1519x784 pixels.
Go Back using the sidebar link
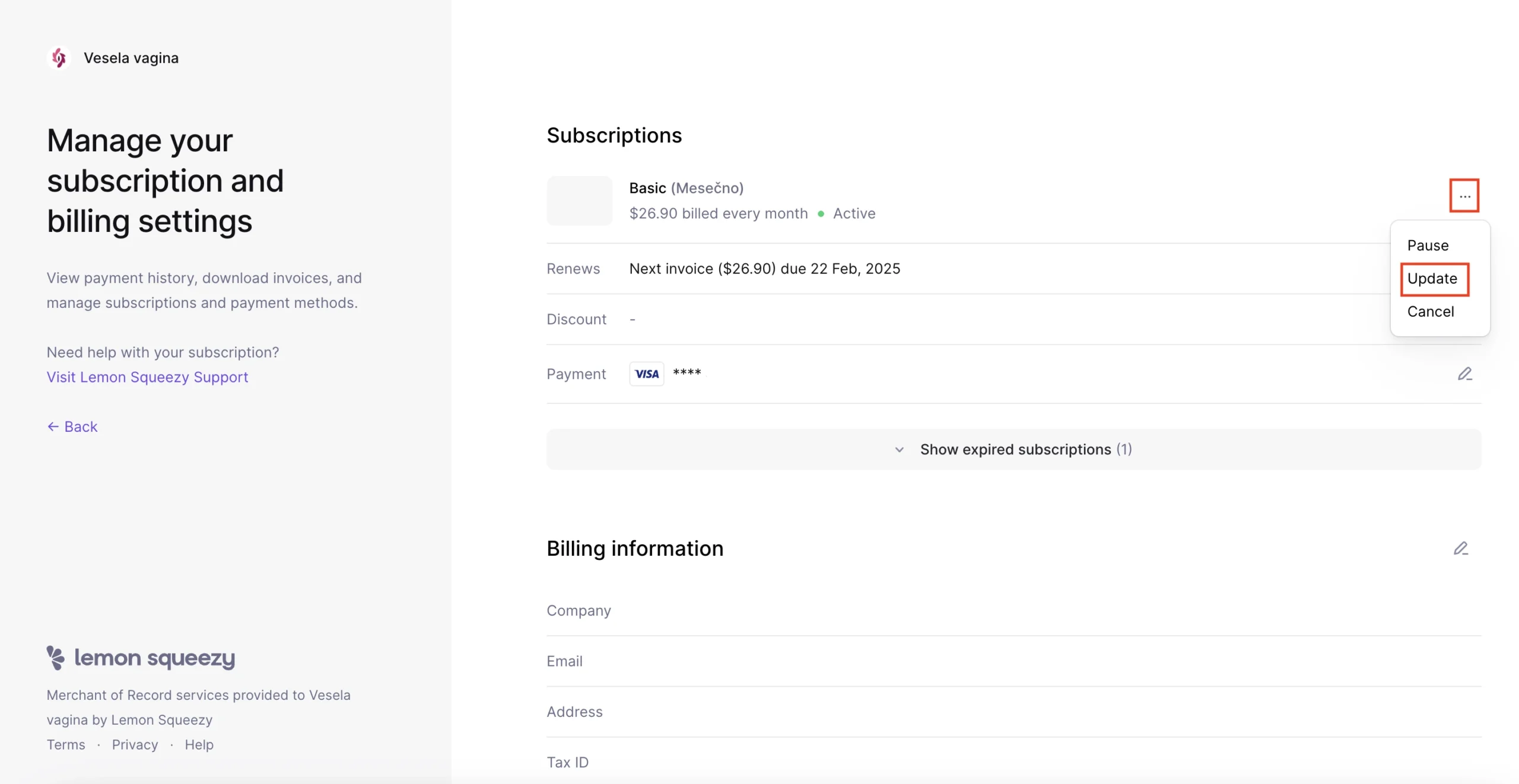click(72, 426)
